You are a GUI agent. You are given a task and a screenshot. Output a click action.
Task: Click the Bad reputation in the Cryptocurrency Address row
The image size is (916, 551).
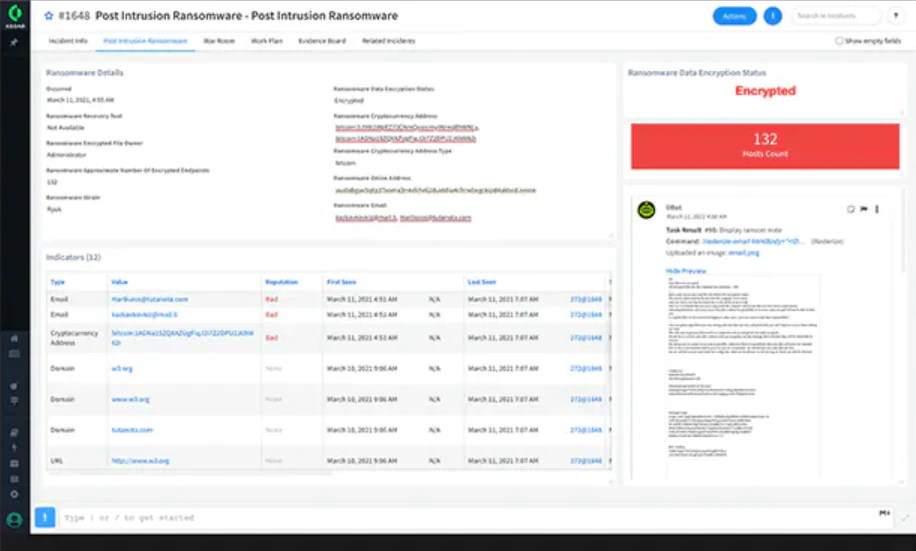click(272, 338)
